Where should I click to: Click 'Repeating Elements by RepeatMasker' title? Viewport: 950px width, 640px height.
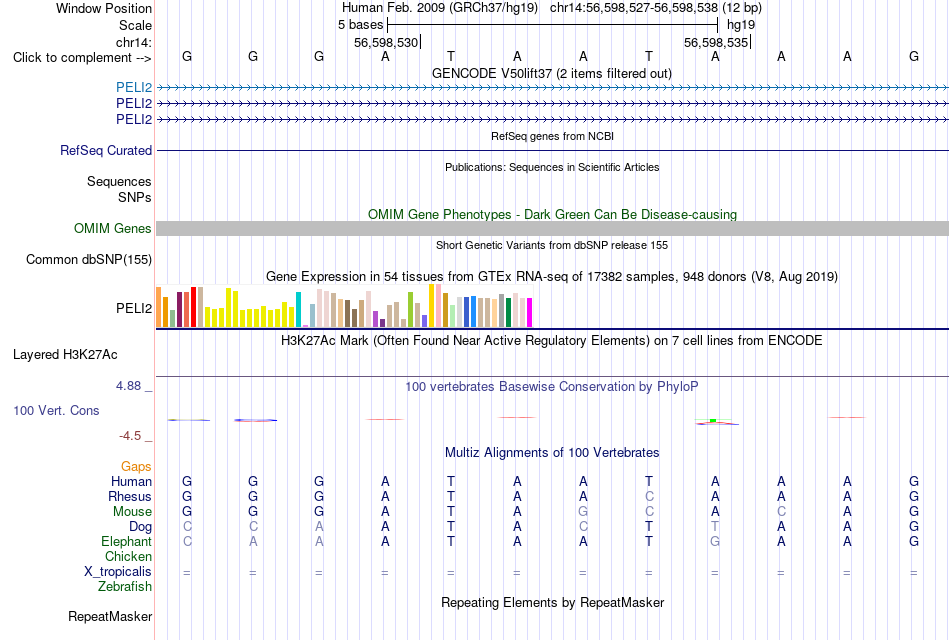pos(553,602)
